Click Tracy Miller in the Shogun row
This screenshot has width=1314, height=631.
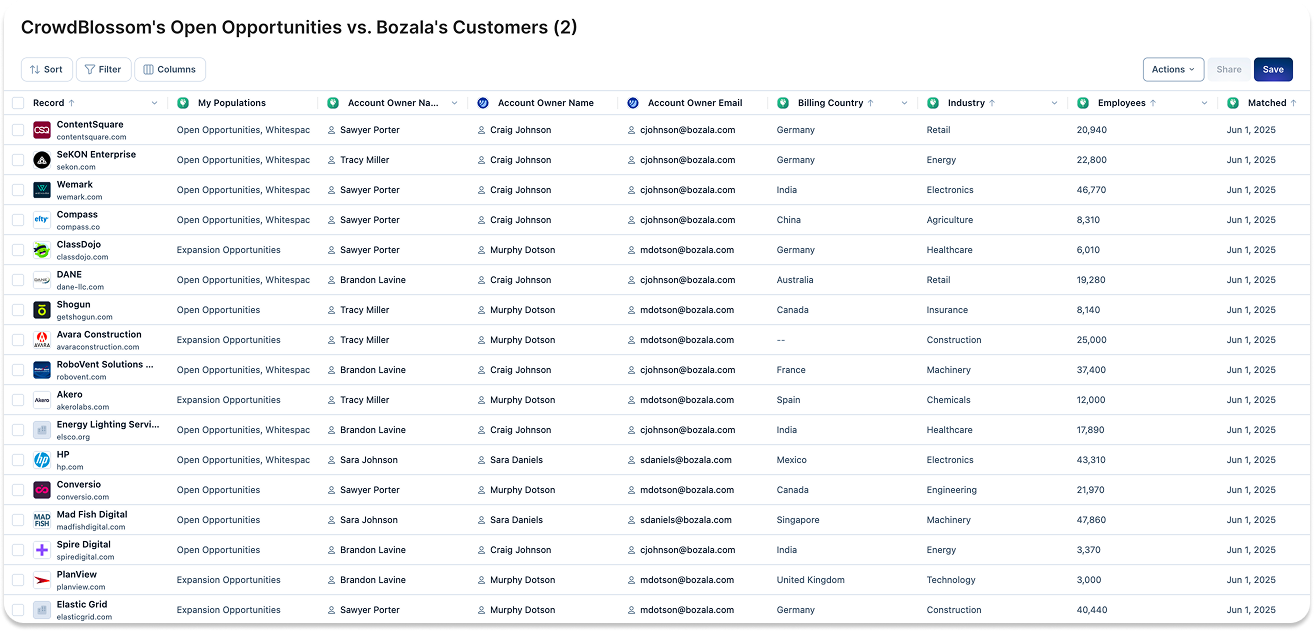coord(365,310)
